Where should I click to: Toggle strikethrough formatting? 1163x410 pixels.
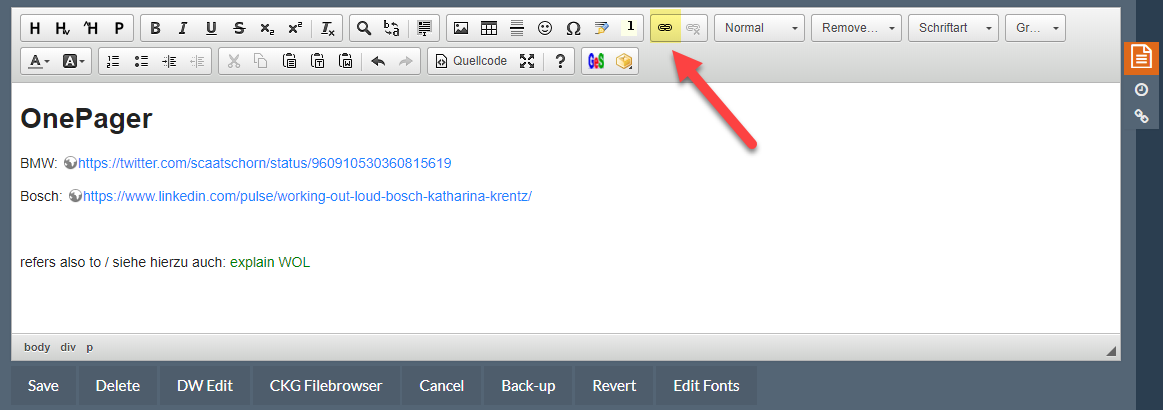point(239,28)
